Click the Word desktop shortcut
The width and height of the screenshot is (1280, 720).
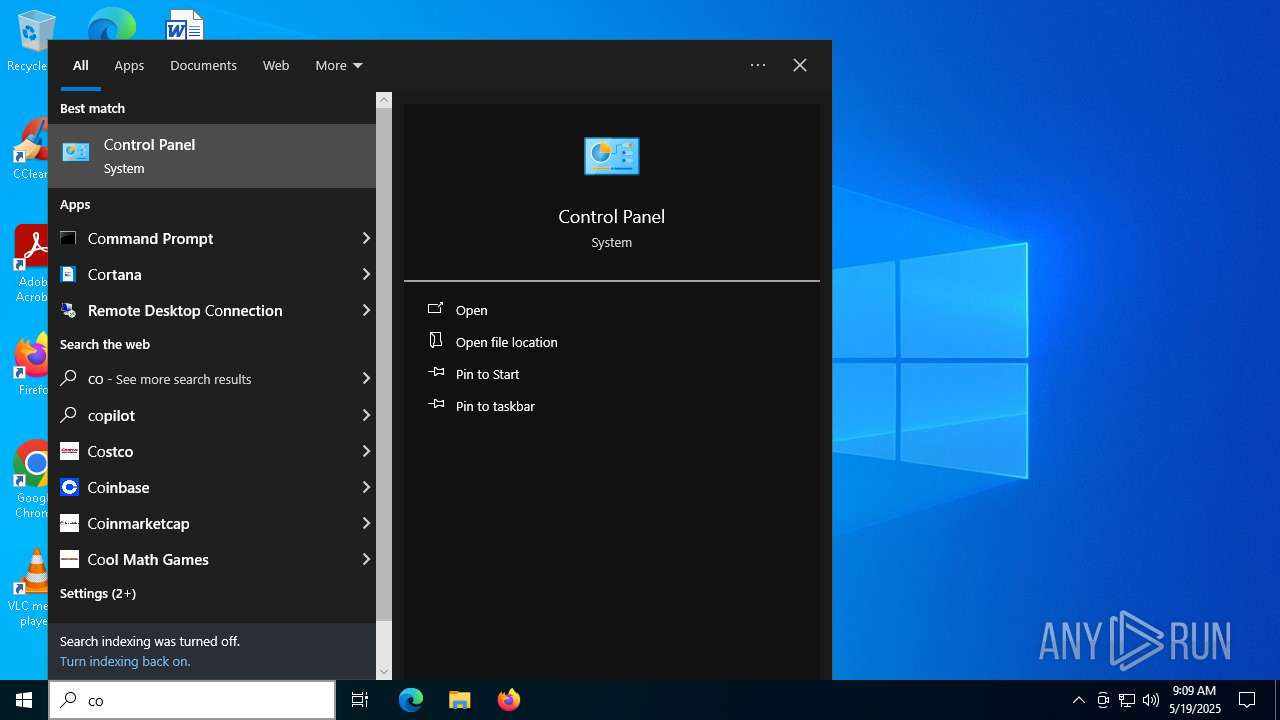tap(184, 25)
